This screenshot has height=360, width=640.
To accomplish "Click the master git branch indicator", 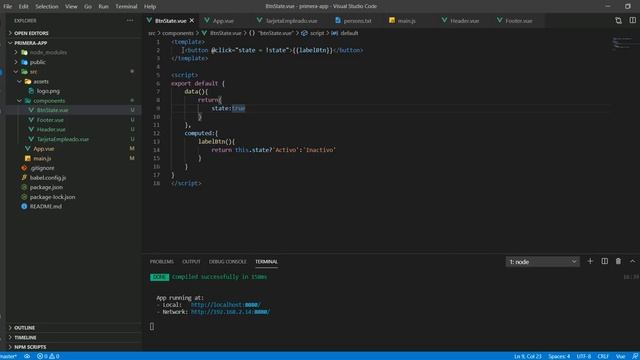I will click(9, 356).
